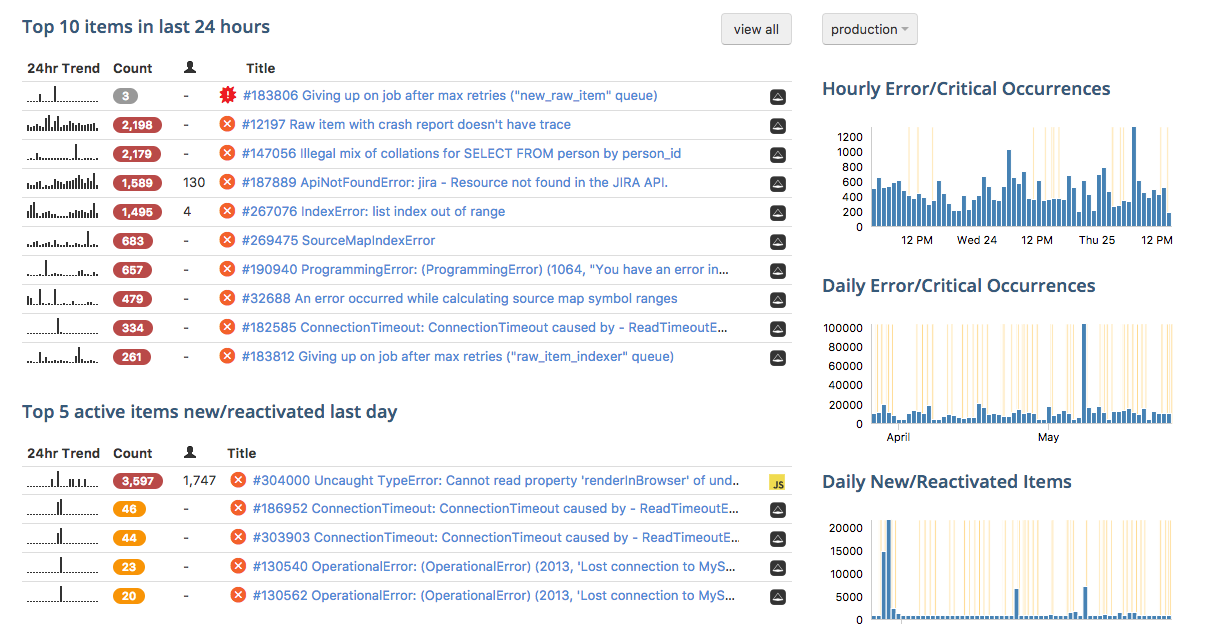Open item #187889 ApiNotFoundError link
1227x624 pixels.
click(455, 183)
